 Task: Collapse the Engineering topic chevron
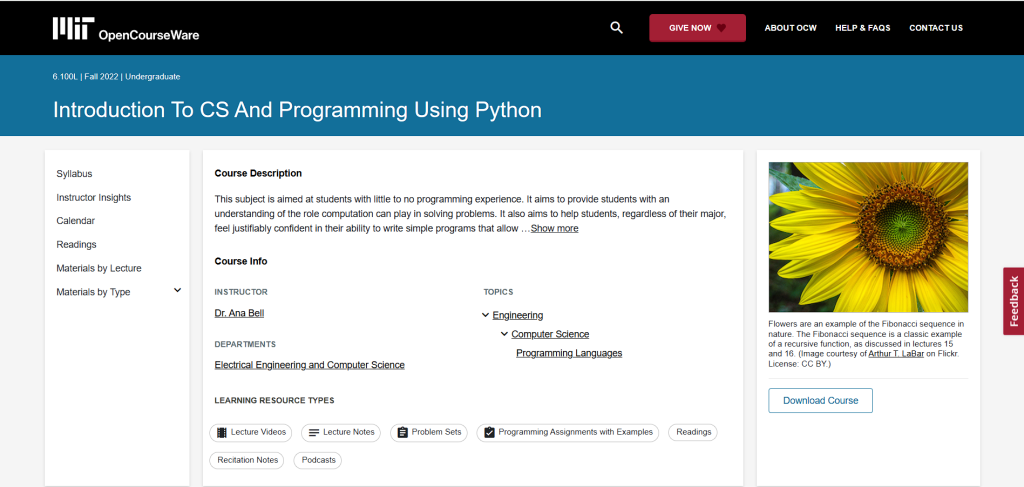[485, 315]
